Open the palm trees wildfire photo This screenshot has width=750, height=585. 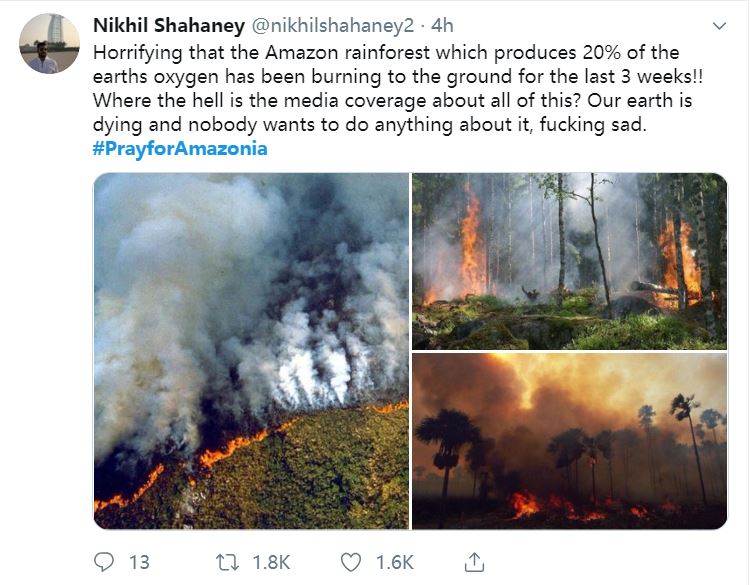(569, 440)
